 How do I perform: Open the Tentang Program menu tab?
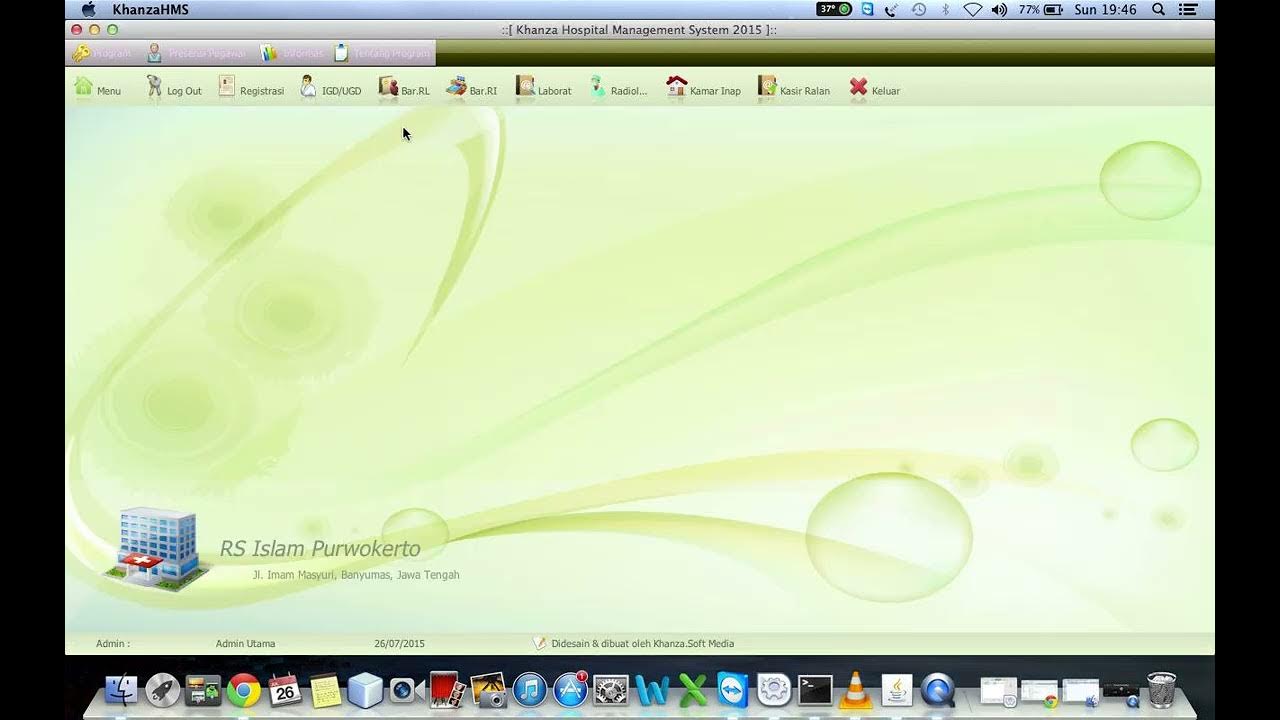pyautogui.click(x=382, y=53)
